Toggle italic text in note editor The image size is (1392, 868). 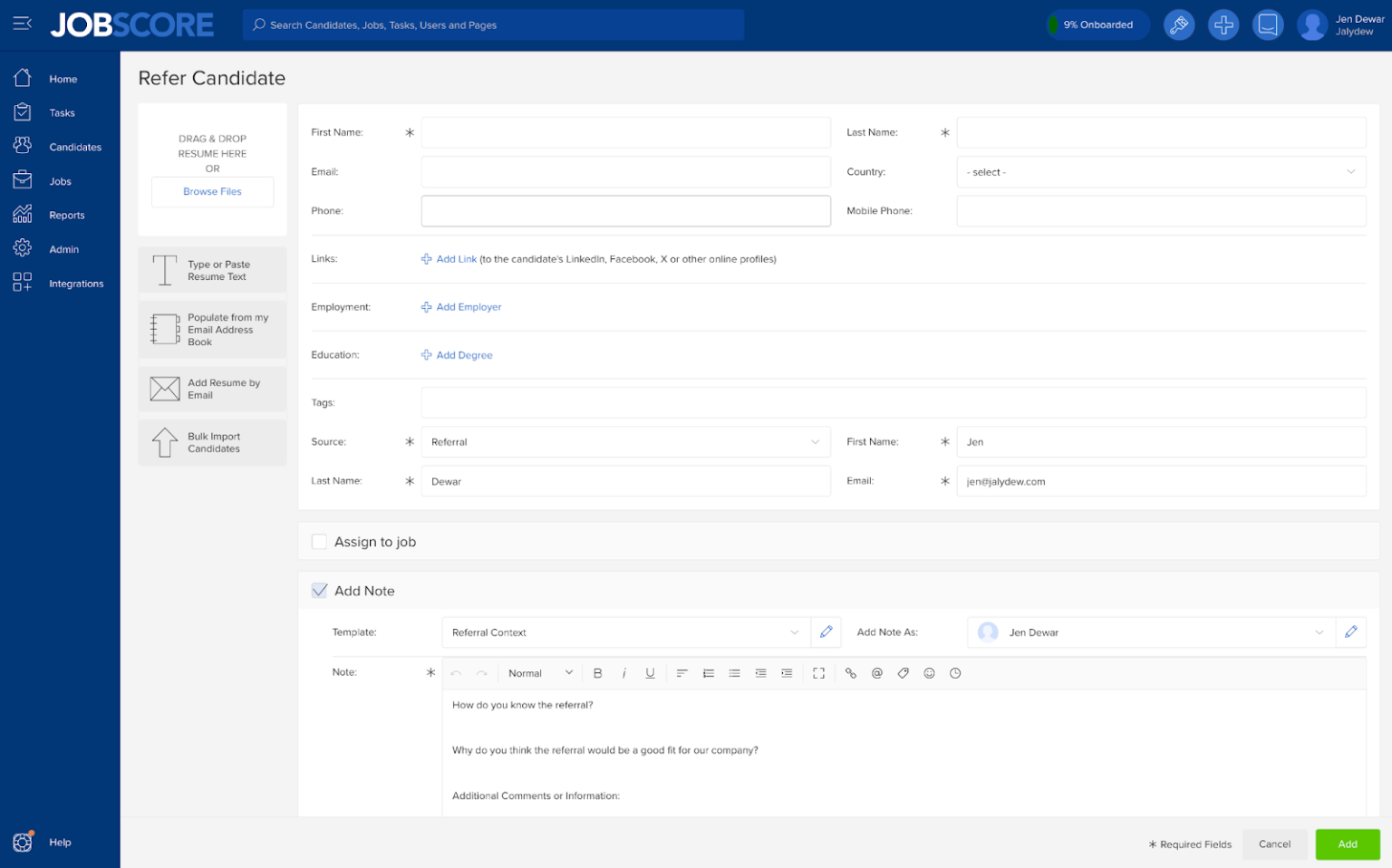623,673
